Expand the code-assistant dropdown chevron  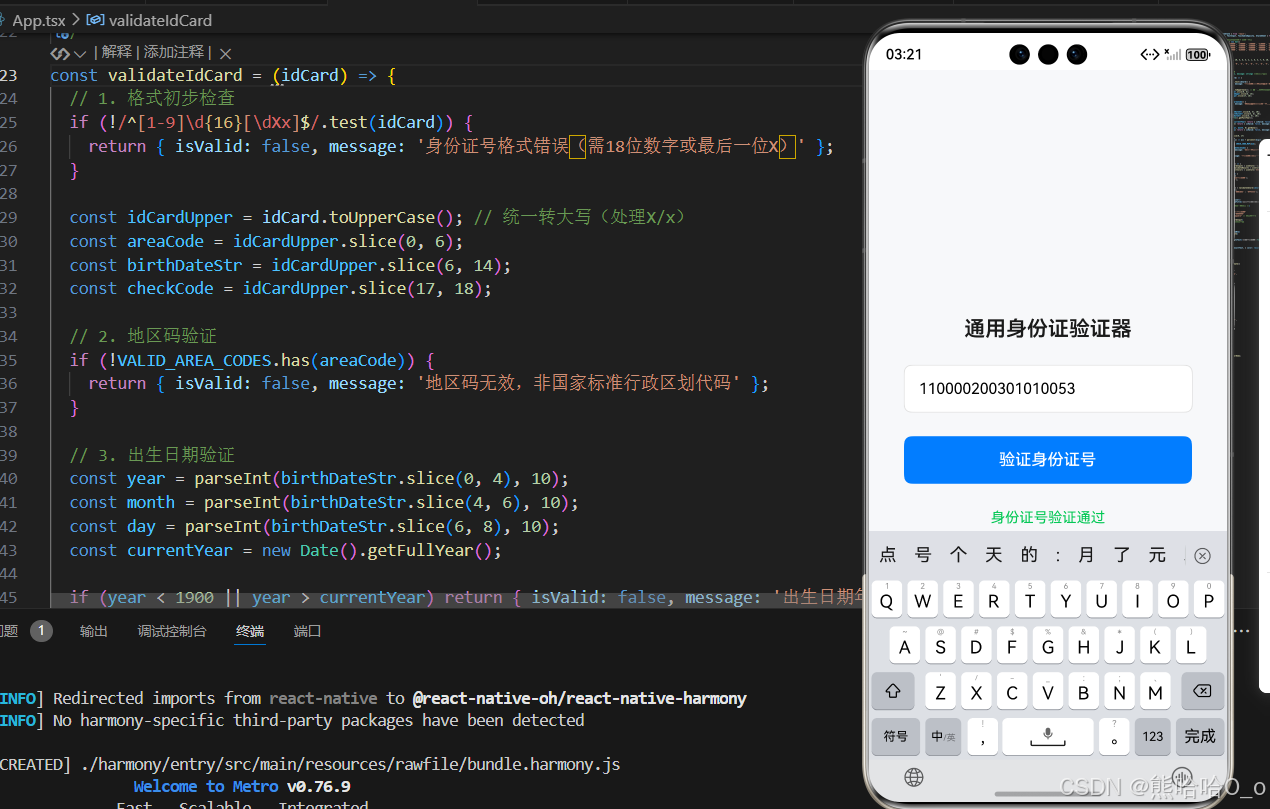click(80, 54)
